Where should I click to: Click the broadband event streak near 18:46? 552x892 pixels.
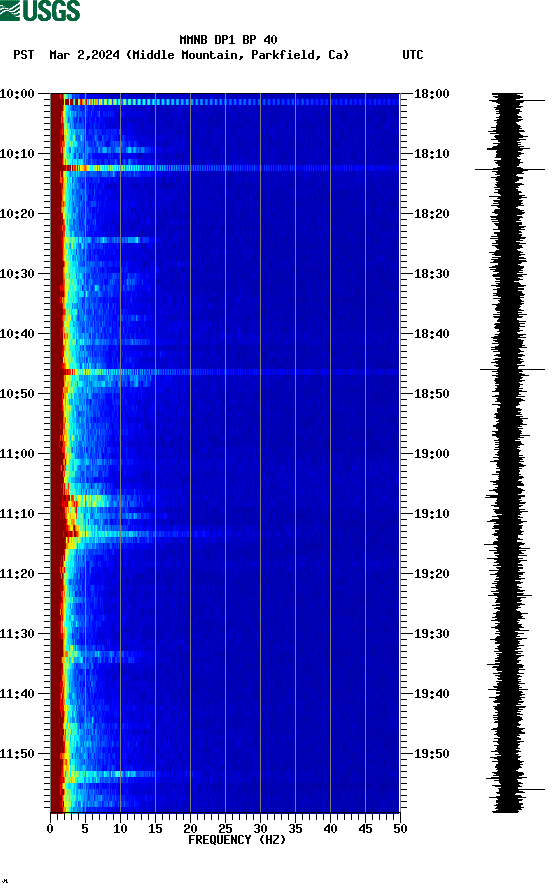point(230,372)
